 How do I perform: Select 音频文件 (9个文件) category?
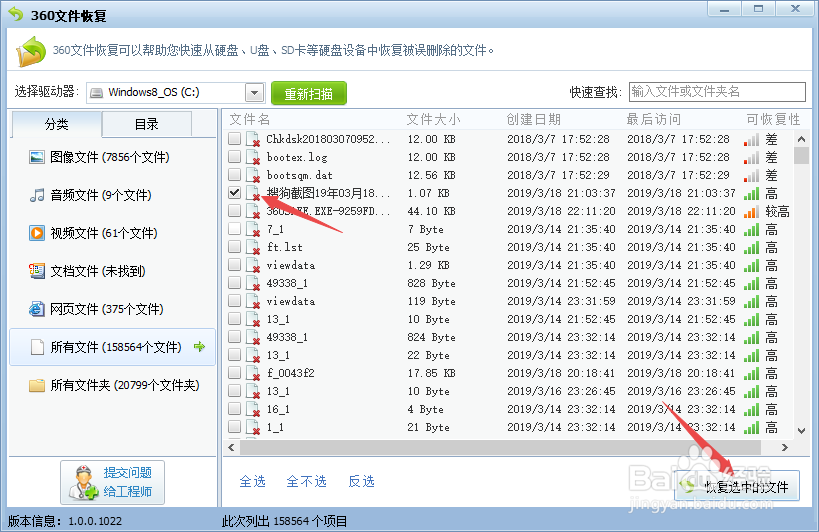point(112,195)
